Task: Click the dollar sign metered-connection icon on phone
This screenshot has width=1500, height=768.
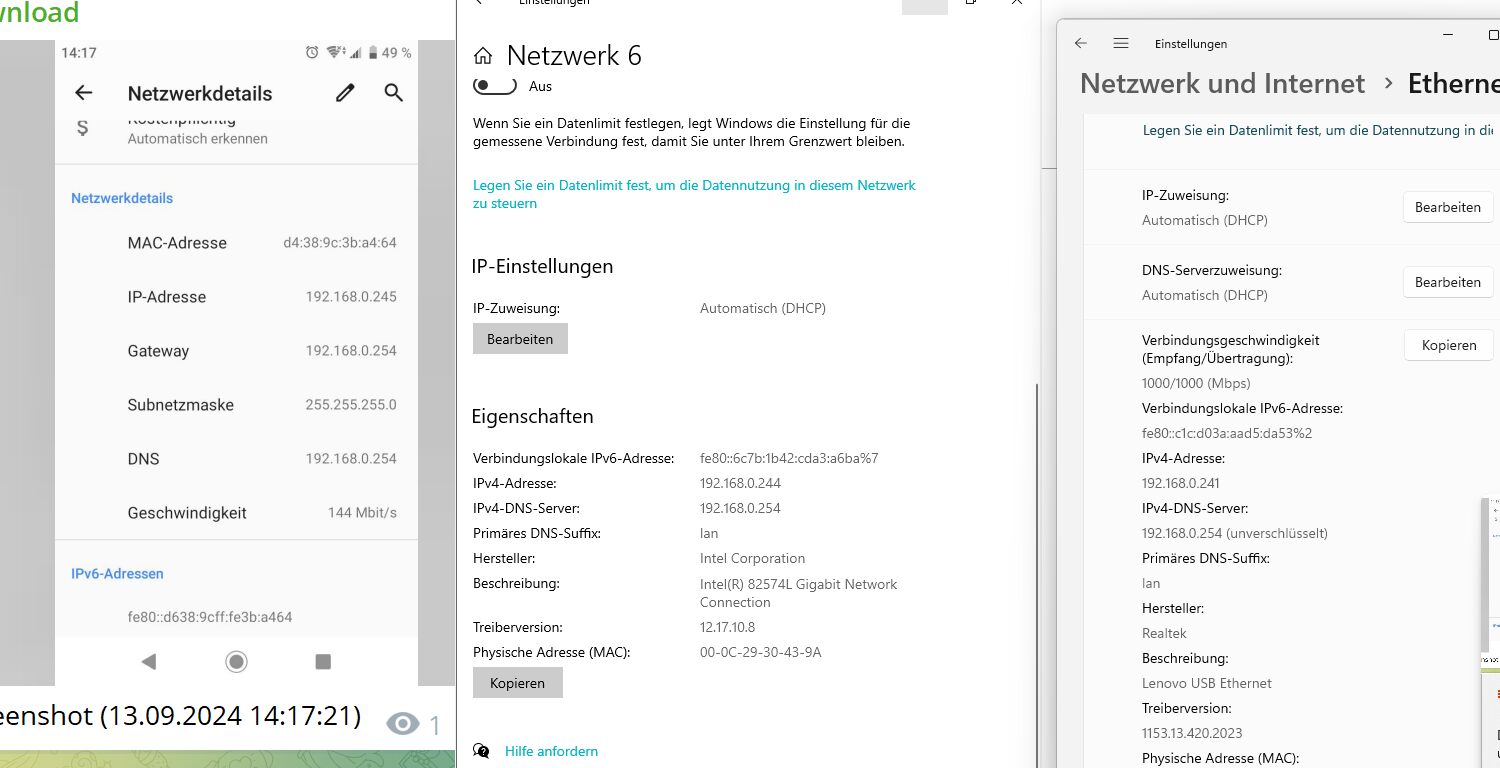Action: point(82,128)
